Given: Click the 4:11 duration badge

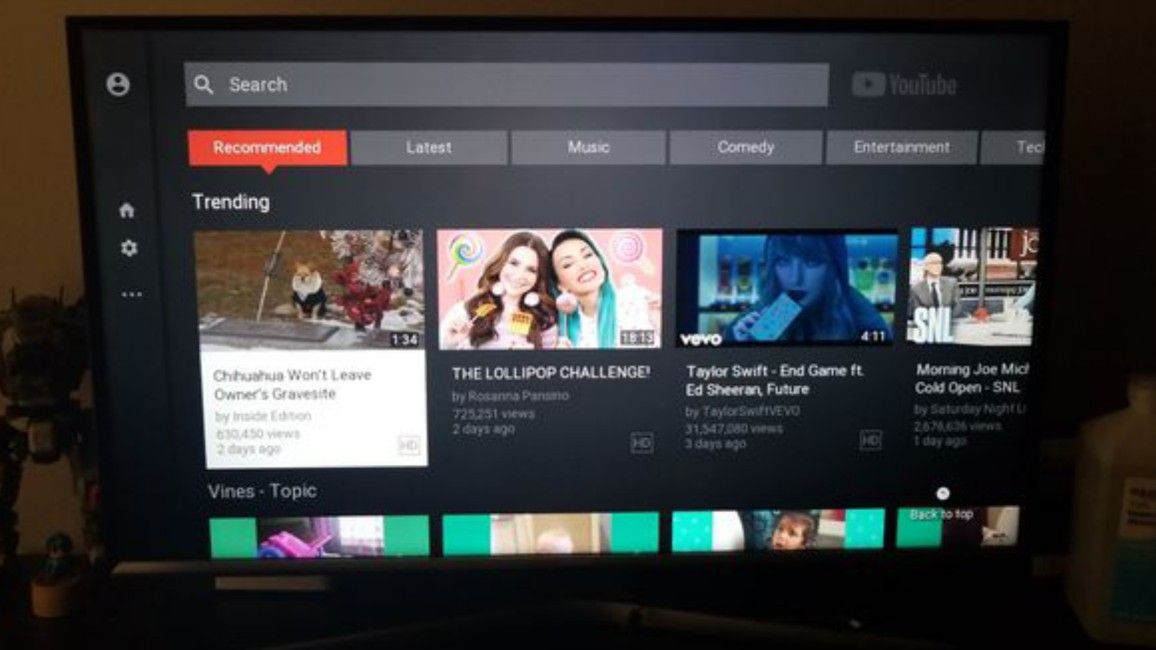Looking at the screenshot, I should tap(874, 336).
